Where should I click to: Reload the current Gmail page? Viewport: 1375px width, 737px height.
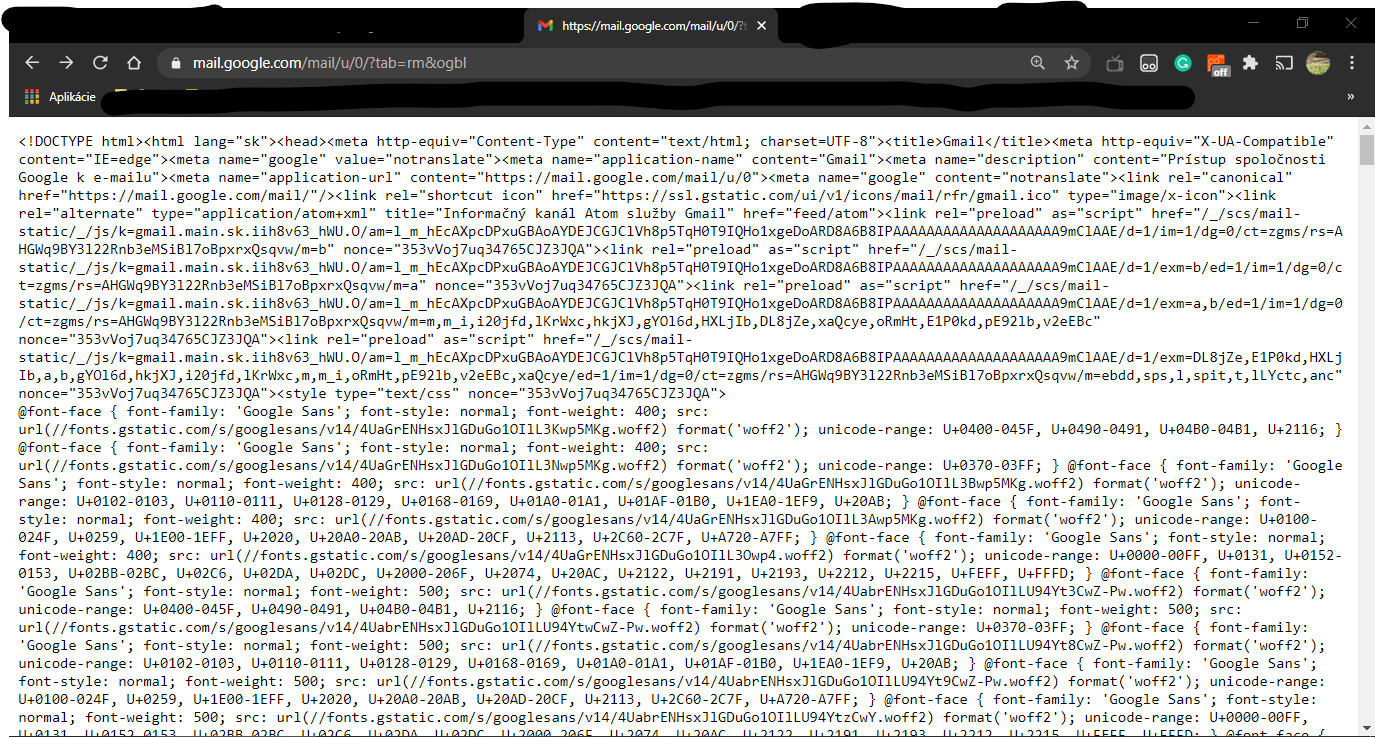[x=100, y=63]
